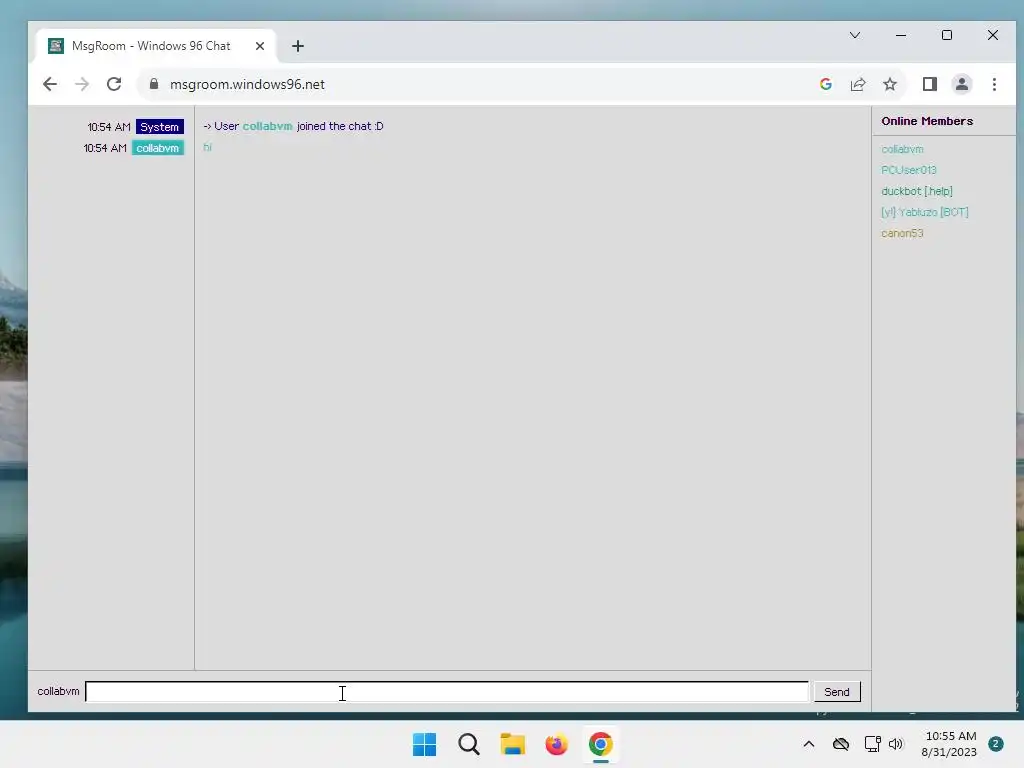Click the Google icon in the address bar

pos(825,84)
